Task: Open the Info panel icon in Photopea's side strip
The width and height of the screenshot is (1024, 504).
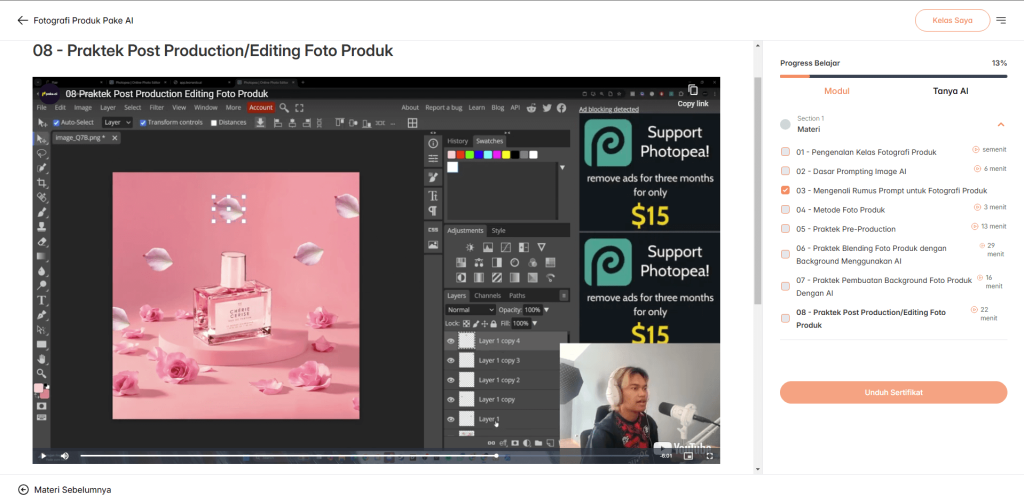Action: click(x=432, y=142)
